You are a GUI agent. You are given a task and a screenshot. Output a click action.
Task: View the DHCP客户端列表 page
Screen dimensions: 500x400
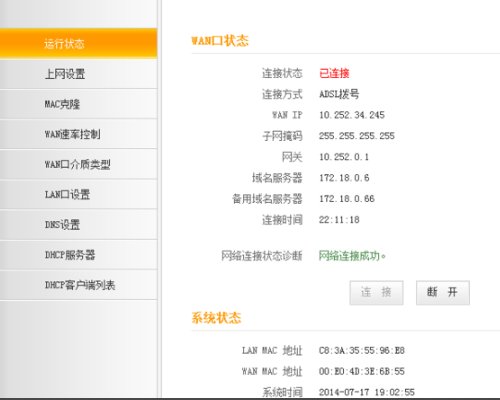click(x=78, y=285)
